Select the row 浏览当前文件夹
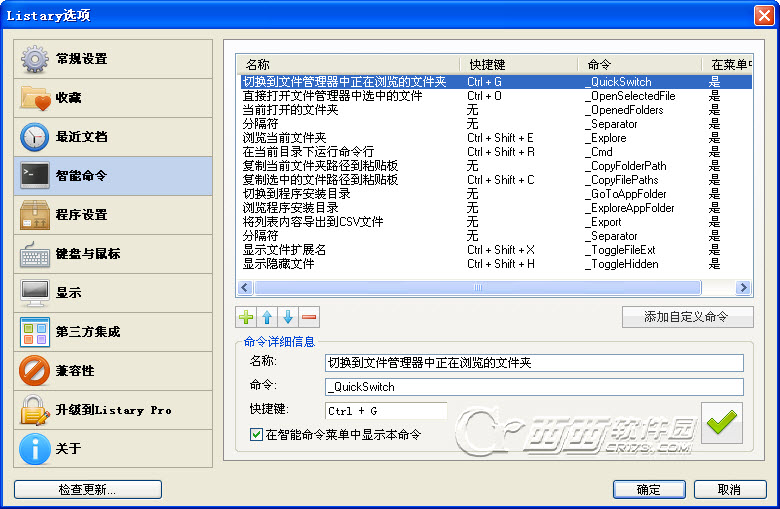 (496, 138)
